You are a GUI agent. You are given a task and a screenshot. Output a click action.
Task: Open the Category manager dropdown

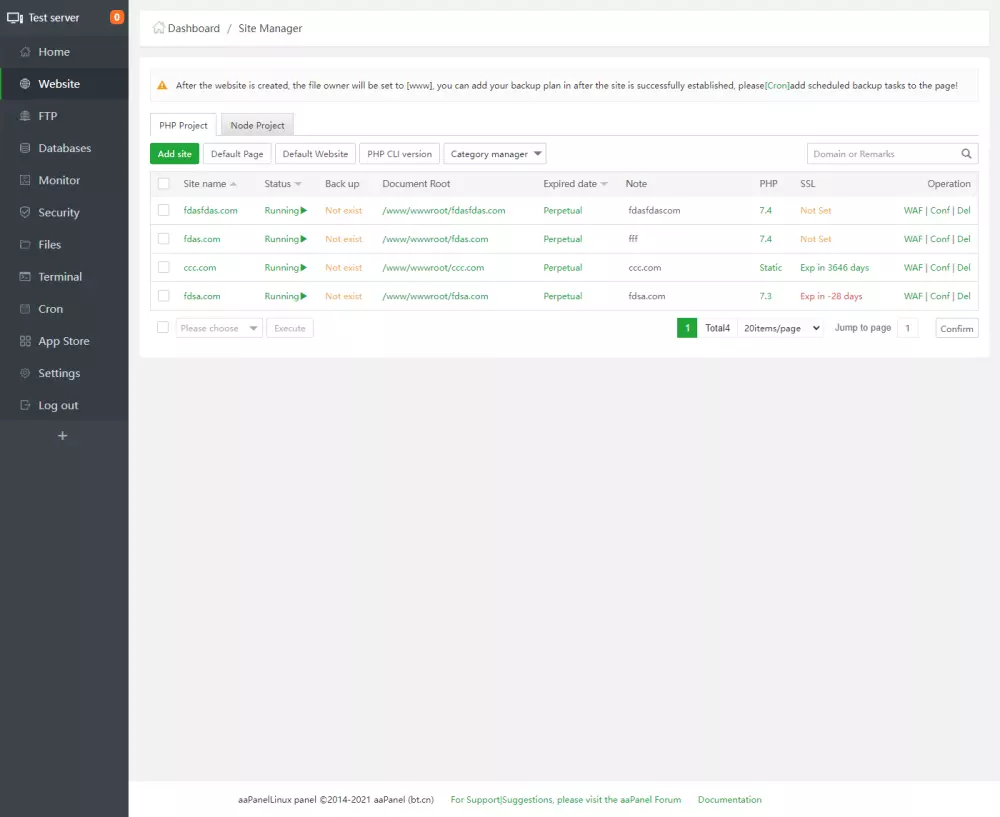pyautogui.click(x=495, y=153)
